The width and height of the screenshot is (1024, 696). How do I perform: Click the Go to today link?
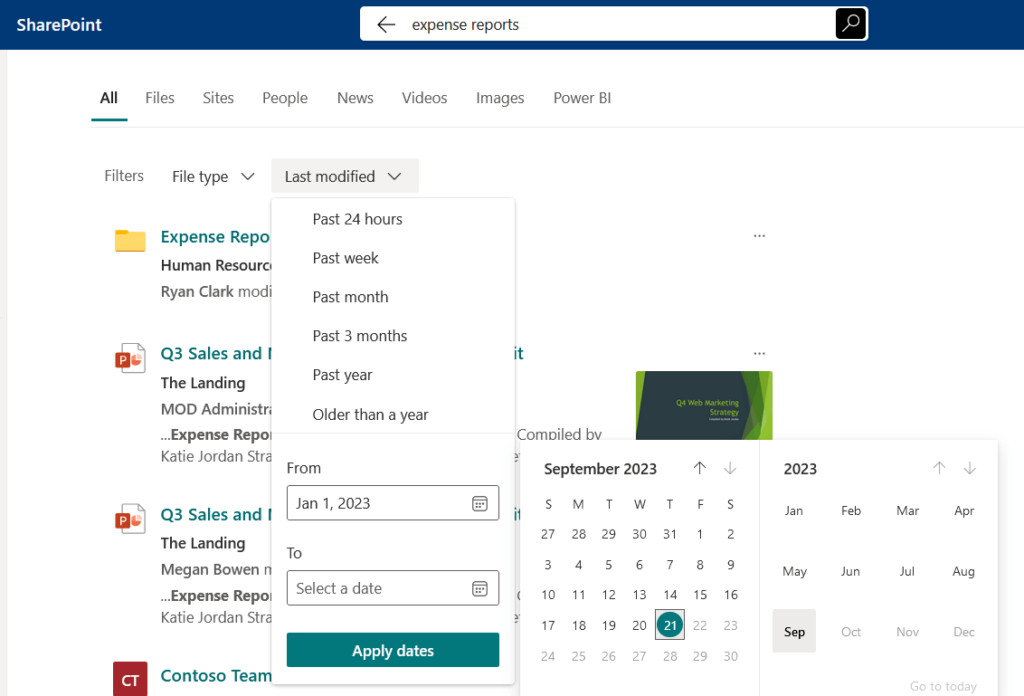943,686
